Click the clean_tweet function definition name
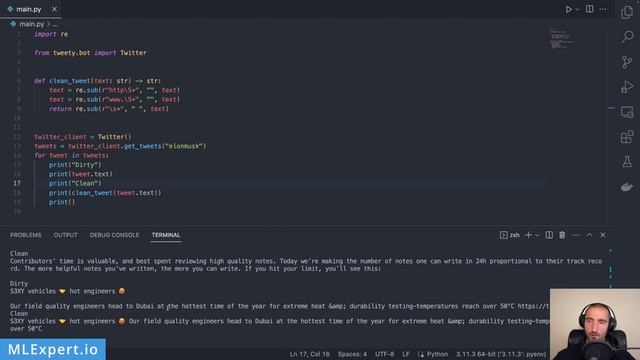Image resolution: width=640 pixels, height=360 pixels. [69, 81]
